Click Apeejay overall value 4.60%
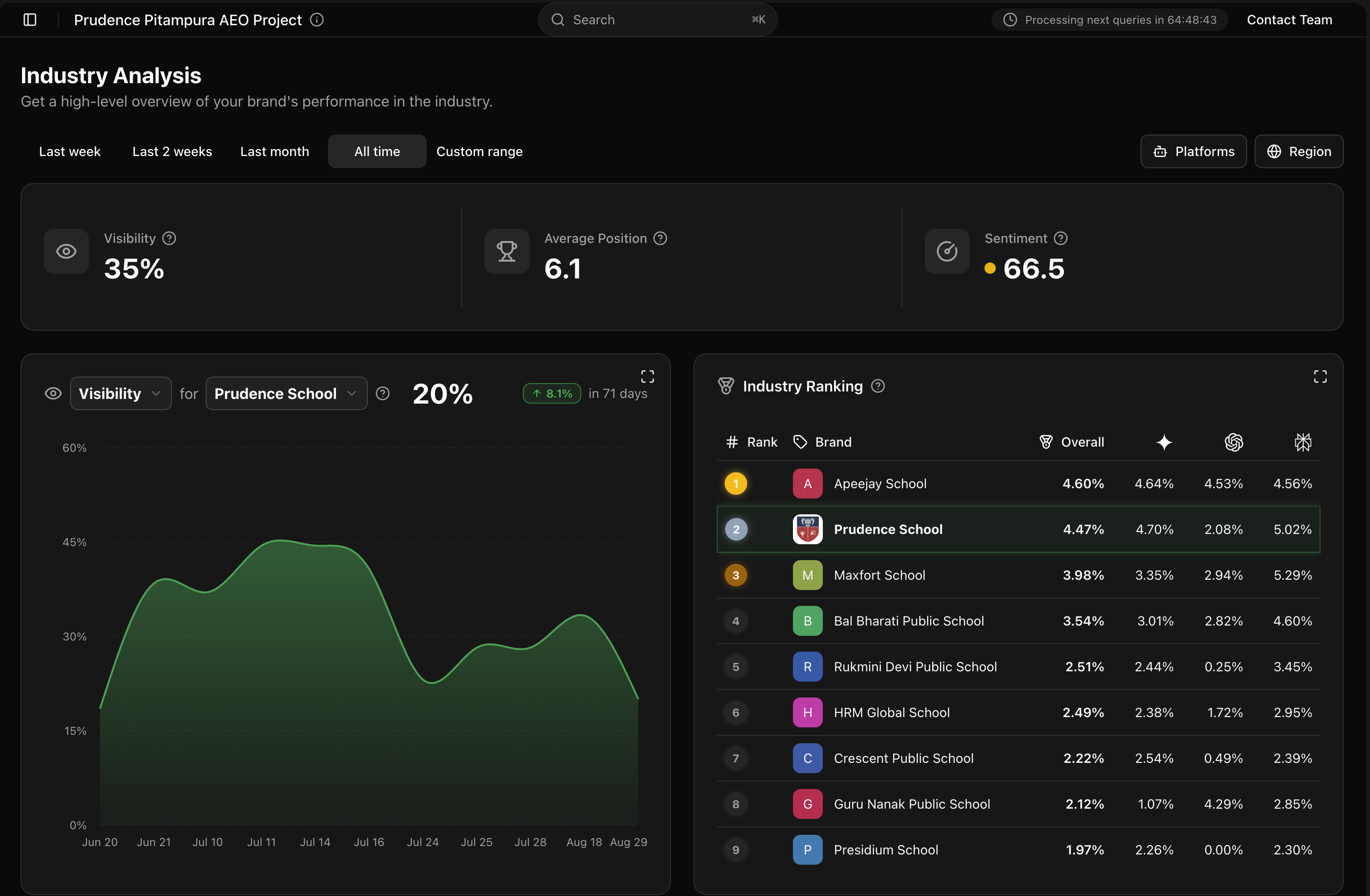Viewport: 1370px width, 896px height. point(1083,484)
